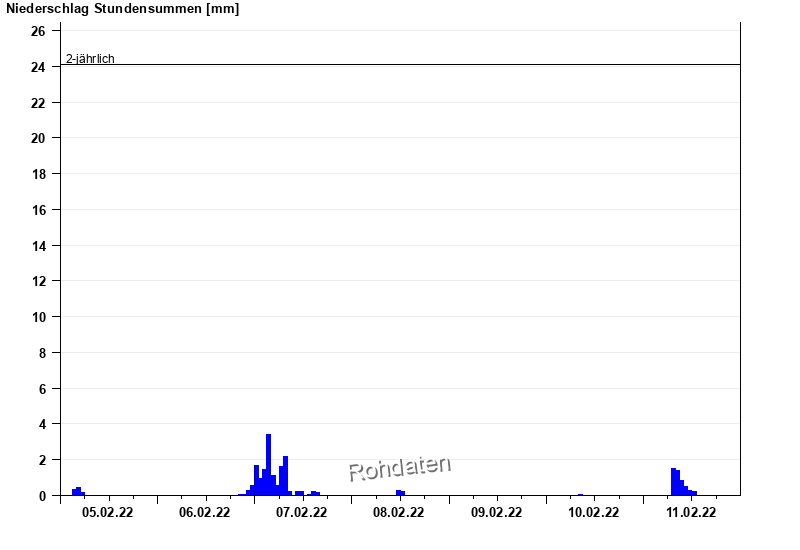Image resolution: width=800 pixels, height=550 pixels.
Task: Click the Rohdaten watermark text
Action: (400, 467)
